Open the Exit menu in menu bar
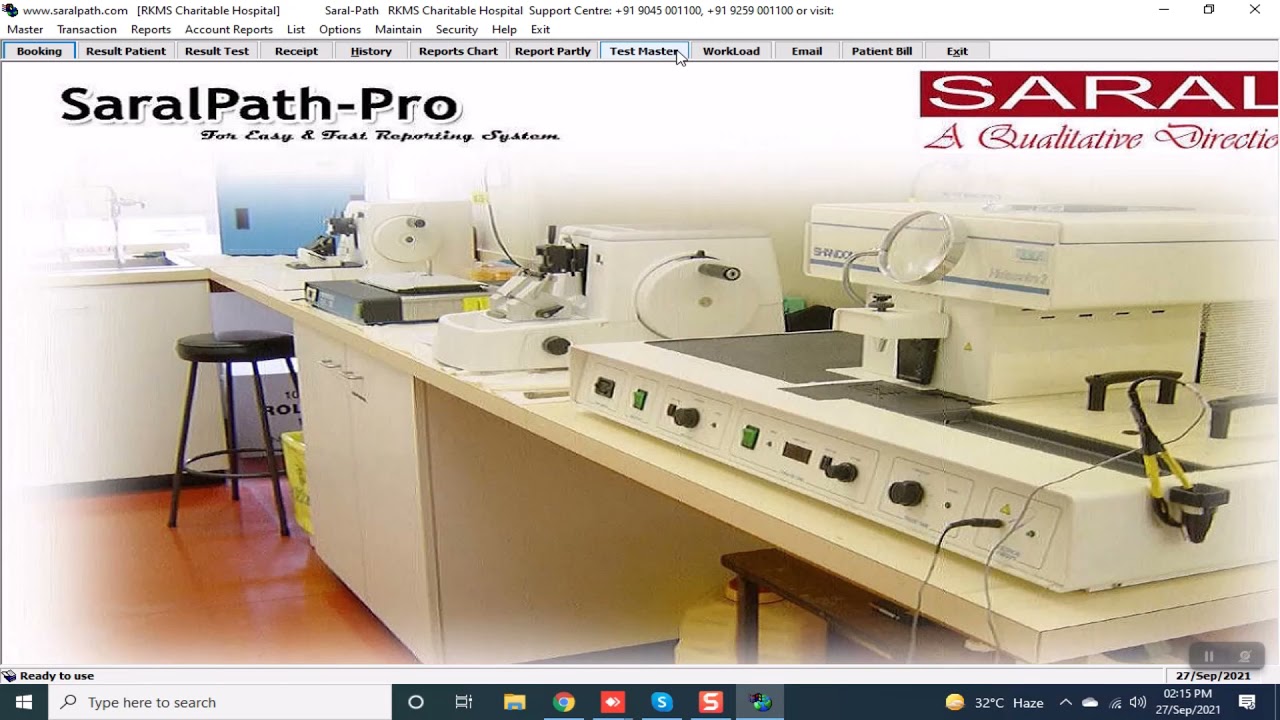This screenshot has width=1280, height=720. pyautogui.click(x=540, y=29)
